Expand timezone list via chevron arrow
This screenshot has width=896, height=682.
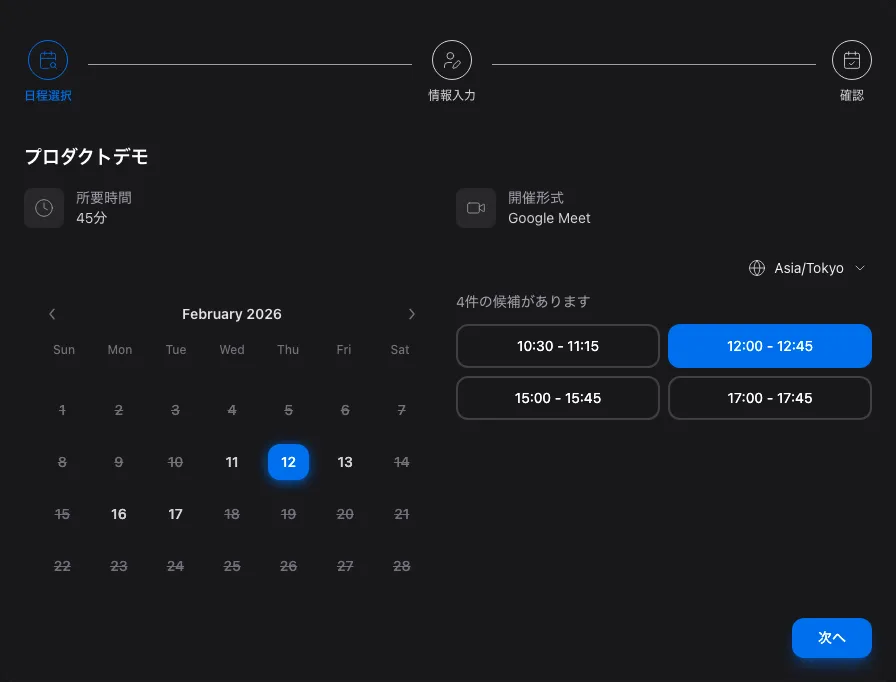[860, 268]
